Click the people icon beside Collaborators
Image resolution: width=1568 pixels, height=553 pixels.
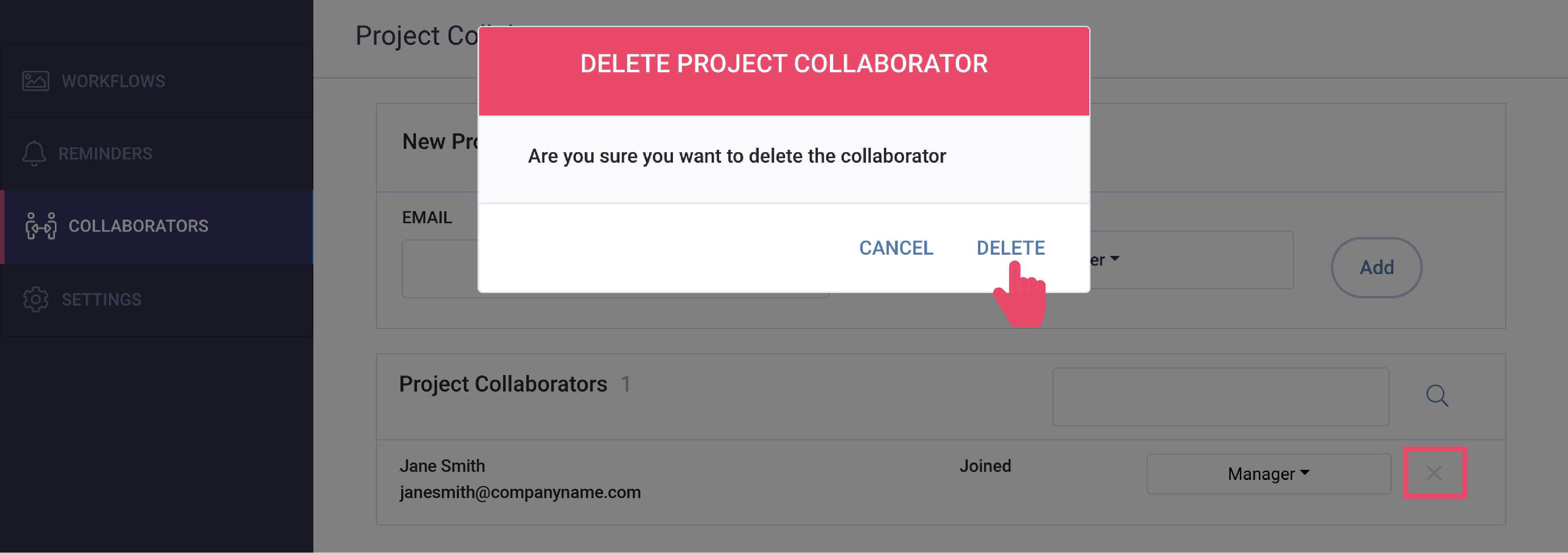coord(40,226)
